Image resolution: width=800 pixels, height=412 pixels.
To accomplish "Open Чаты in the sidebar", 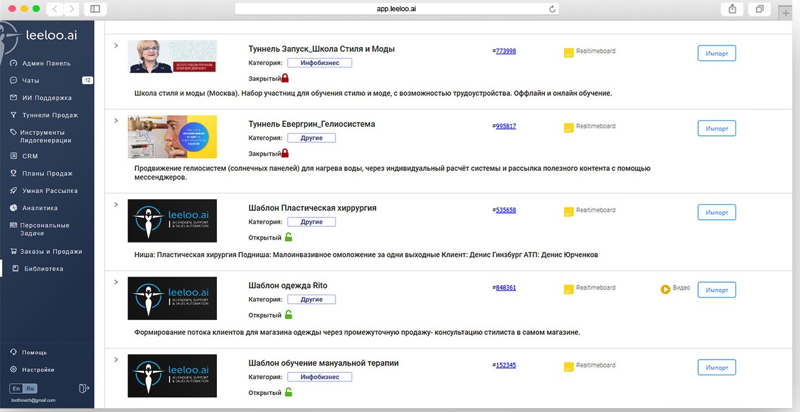I will coord(31,80).
